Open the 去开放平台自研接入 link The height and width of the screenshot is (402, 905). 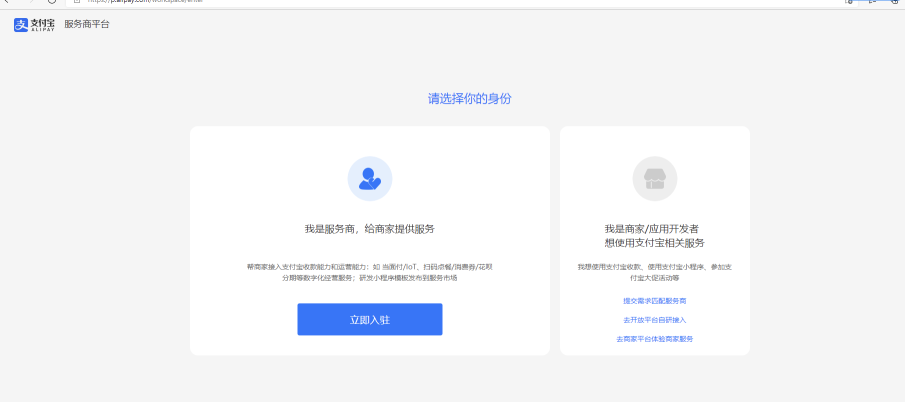pyautogui.click(x=655, y=320)
